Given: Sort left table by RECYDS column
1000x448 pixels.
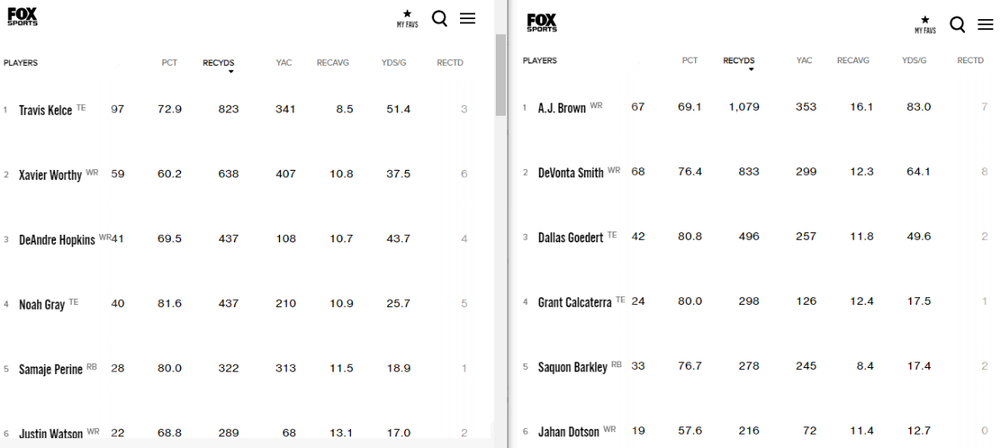Looking at the screenshot, I should coord(218,63).
